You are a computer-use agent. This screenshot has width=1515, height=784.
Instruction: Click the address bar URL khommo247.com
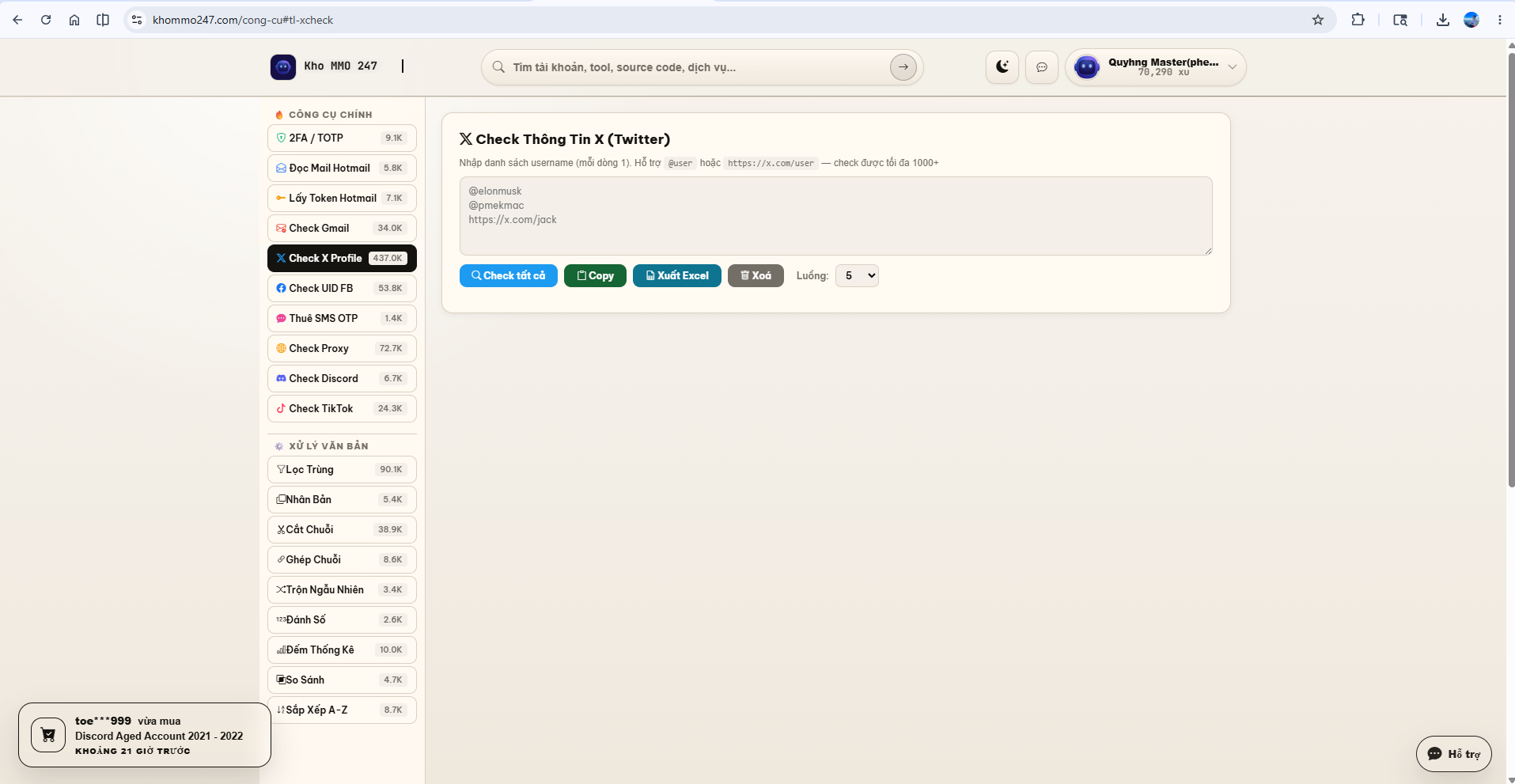(243, 20)
